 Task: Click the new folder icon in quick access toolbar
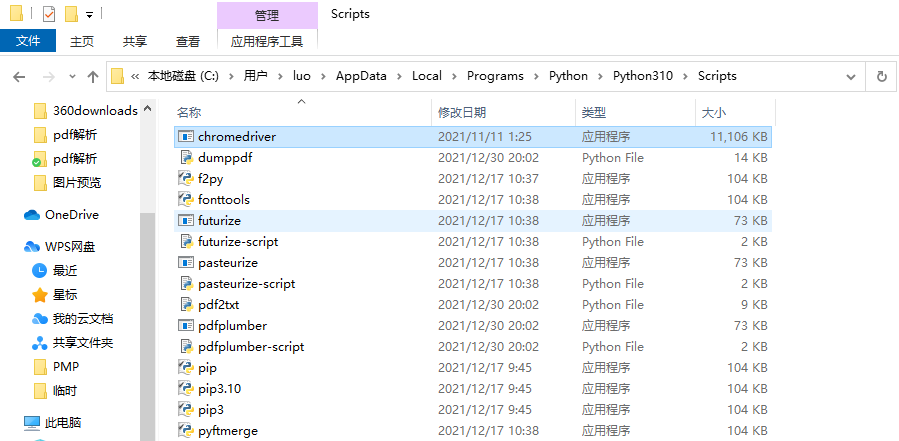click(71, 14)
